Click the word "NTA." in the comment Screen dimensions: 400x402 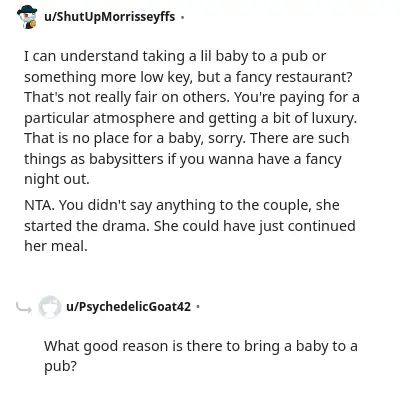[39, 205]
